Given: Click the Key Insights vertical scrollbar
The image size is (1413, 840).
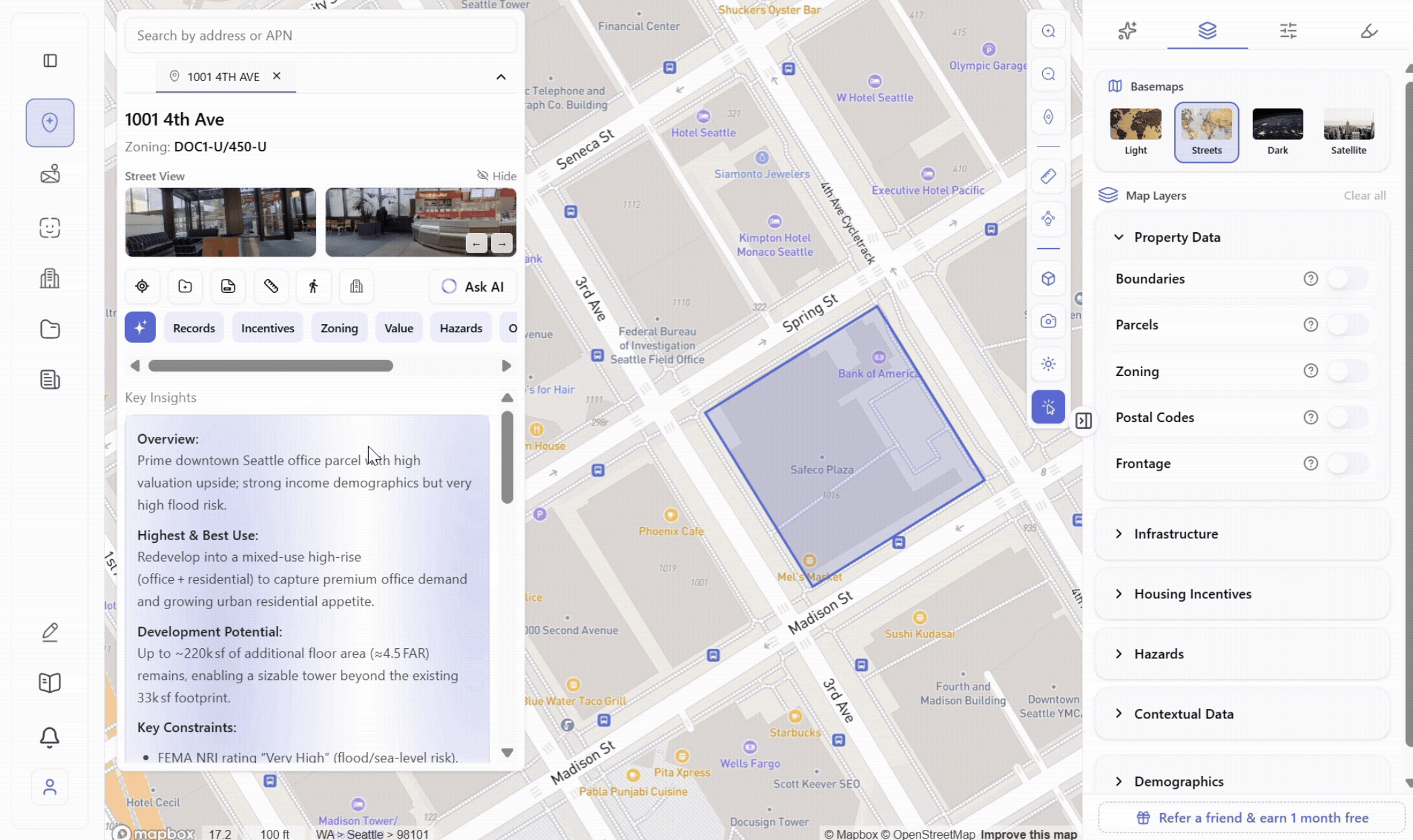Looking at the screenshot, I should [507, 457].
